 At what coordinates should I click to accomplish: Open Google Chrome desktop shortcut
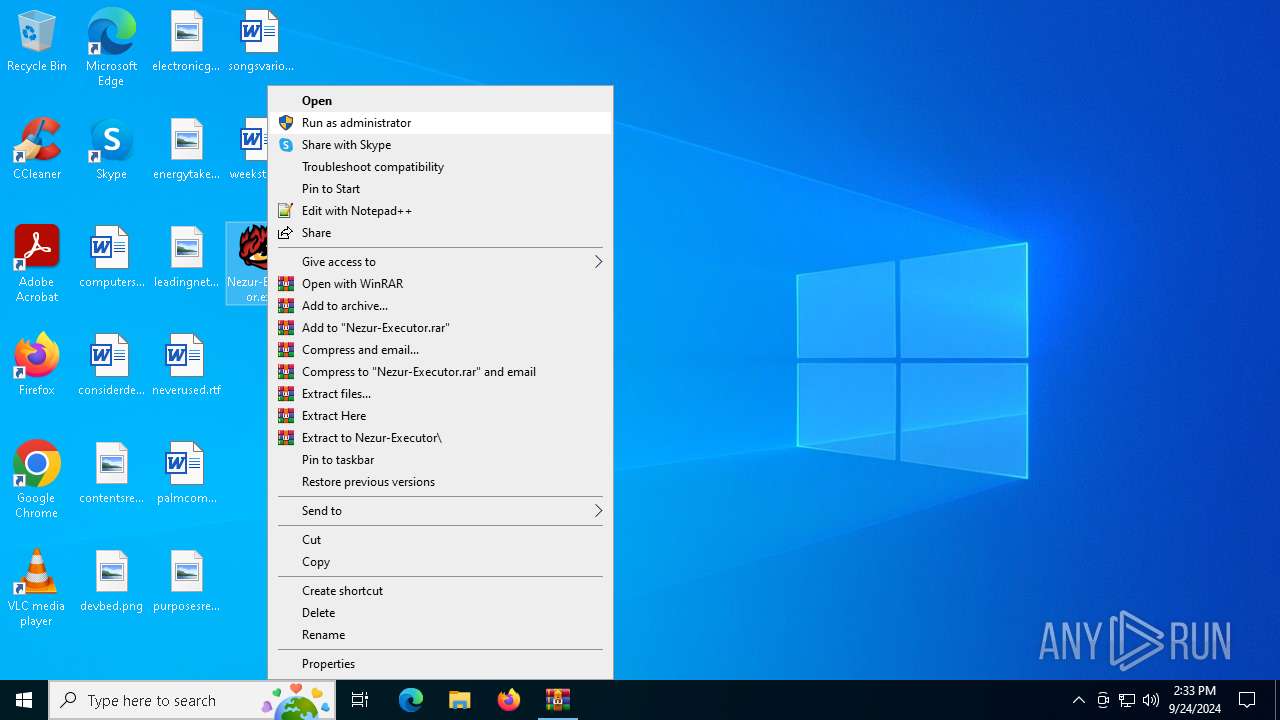[x=37, y=480]
